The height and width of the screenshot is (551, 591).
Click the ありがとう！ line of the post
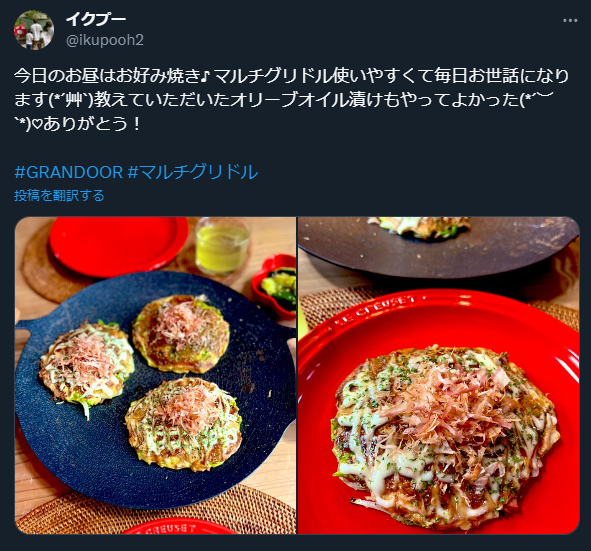point(78,124)
